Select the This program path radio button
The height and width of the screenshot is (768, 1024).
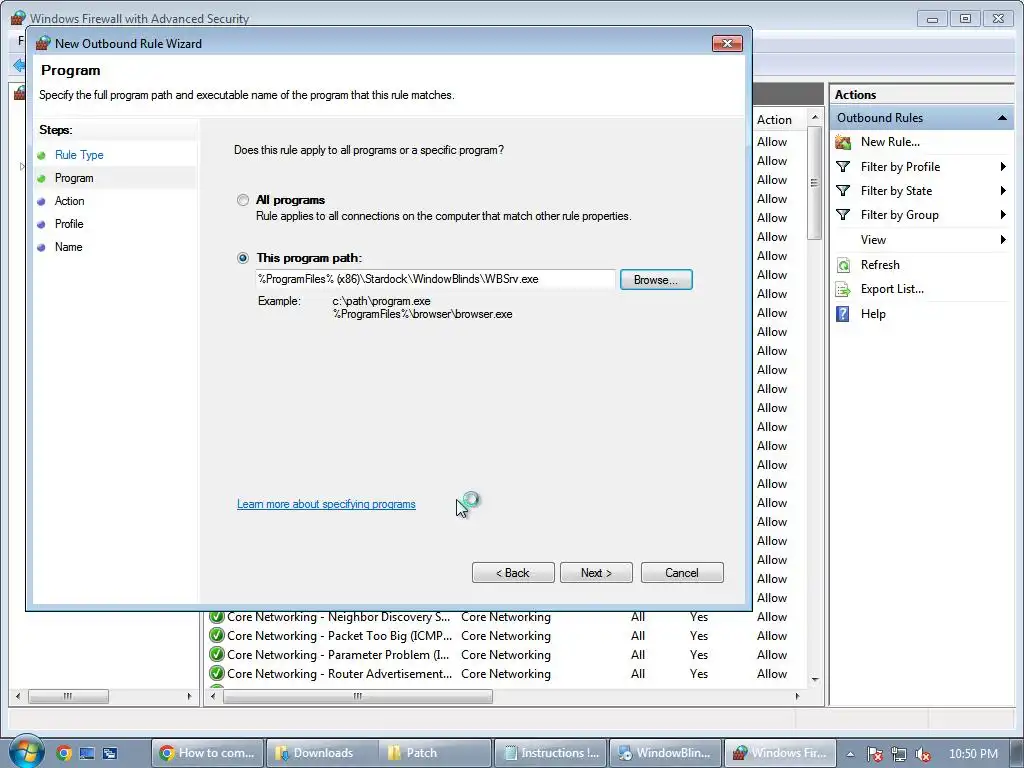click(x=243, y=258)
